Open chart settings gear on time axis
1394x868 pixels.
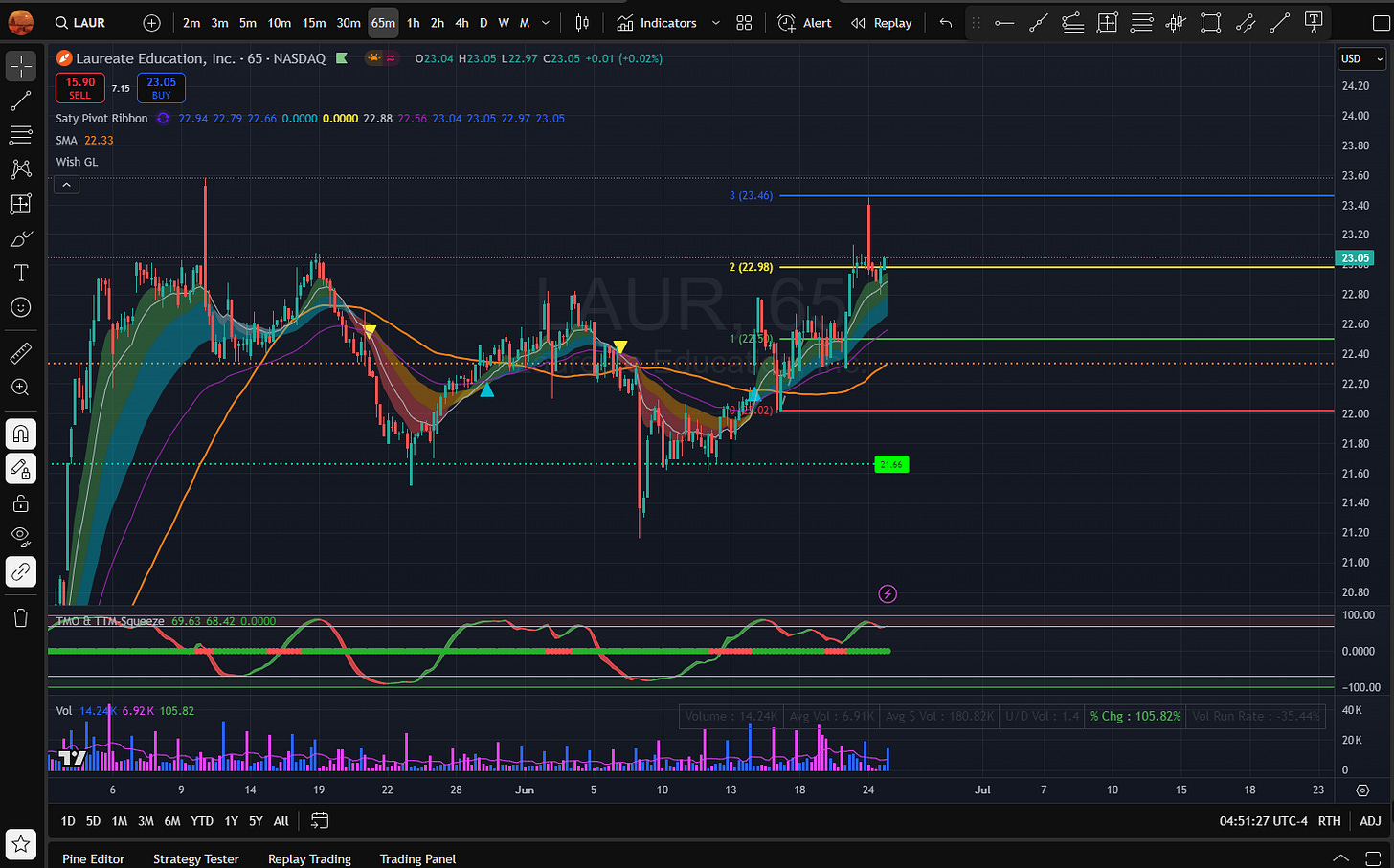tap(1362, 790)
